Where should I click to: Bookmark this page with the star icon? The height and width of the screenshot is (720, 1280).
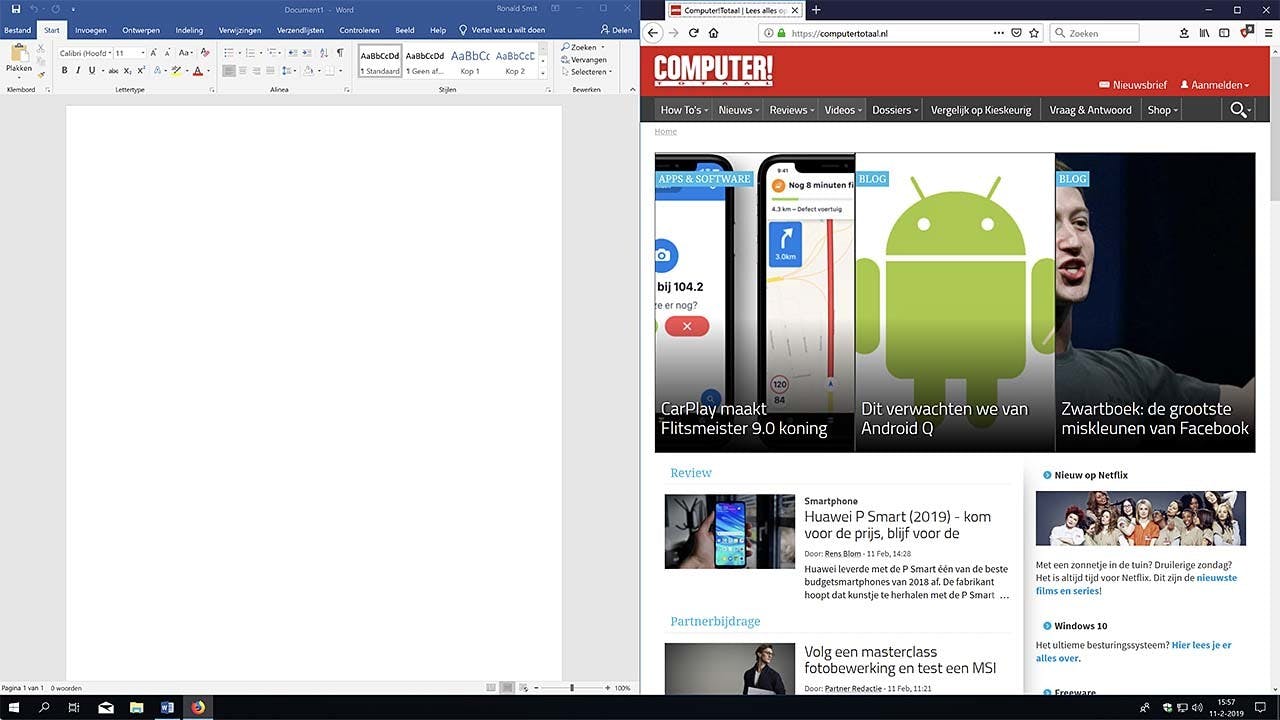(x=1034, y=33)
